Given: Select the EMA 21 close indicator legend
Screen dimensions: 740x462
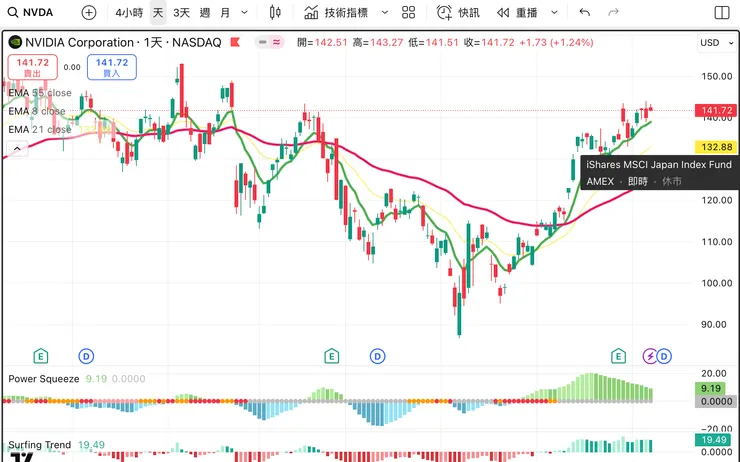Looking at the screenshot, I should (x=40, y=129).
